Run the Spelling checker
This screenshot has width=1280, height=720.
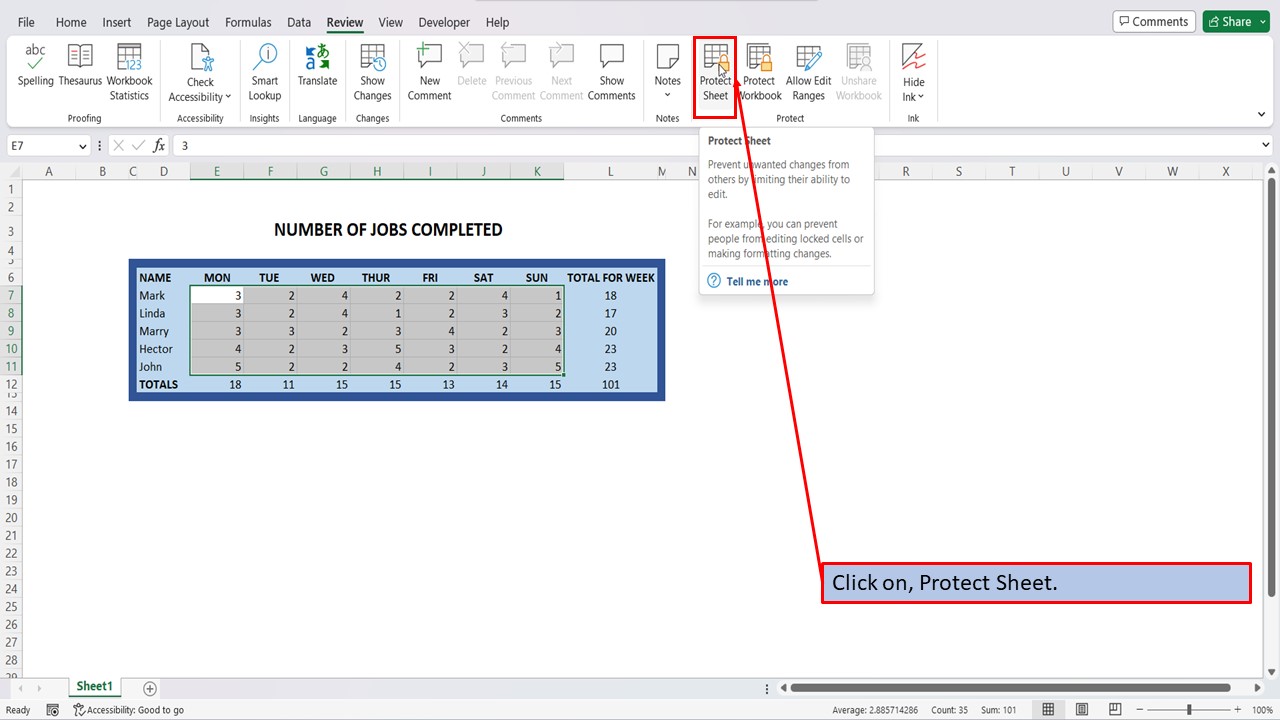click(35, 68)
